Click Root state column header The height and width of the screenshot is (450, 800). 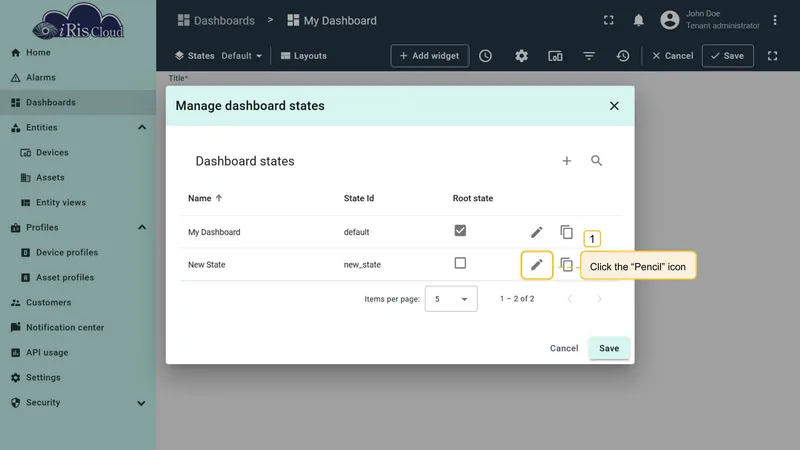click(473, 198)
